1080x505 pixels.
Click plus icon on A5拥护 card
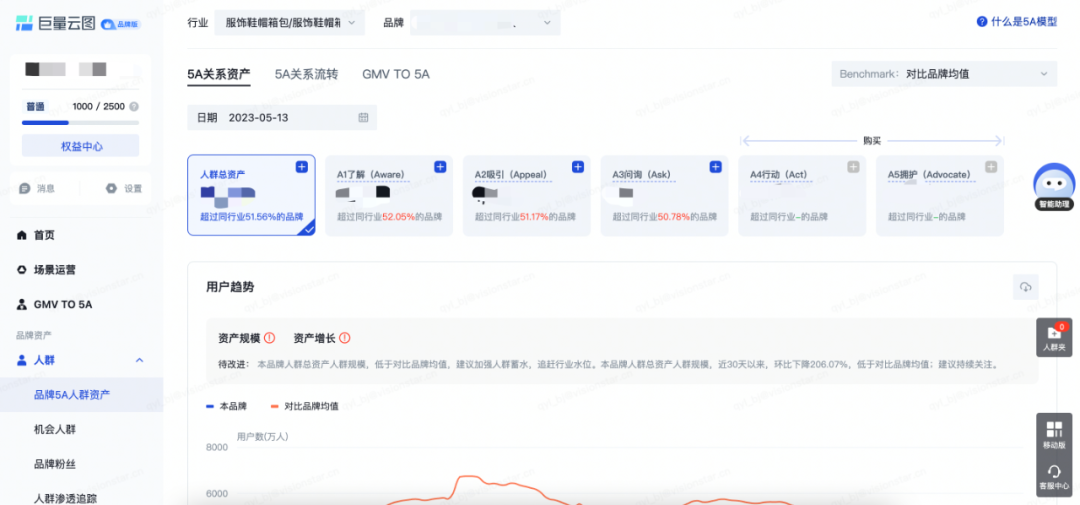[991, 167]
